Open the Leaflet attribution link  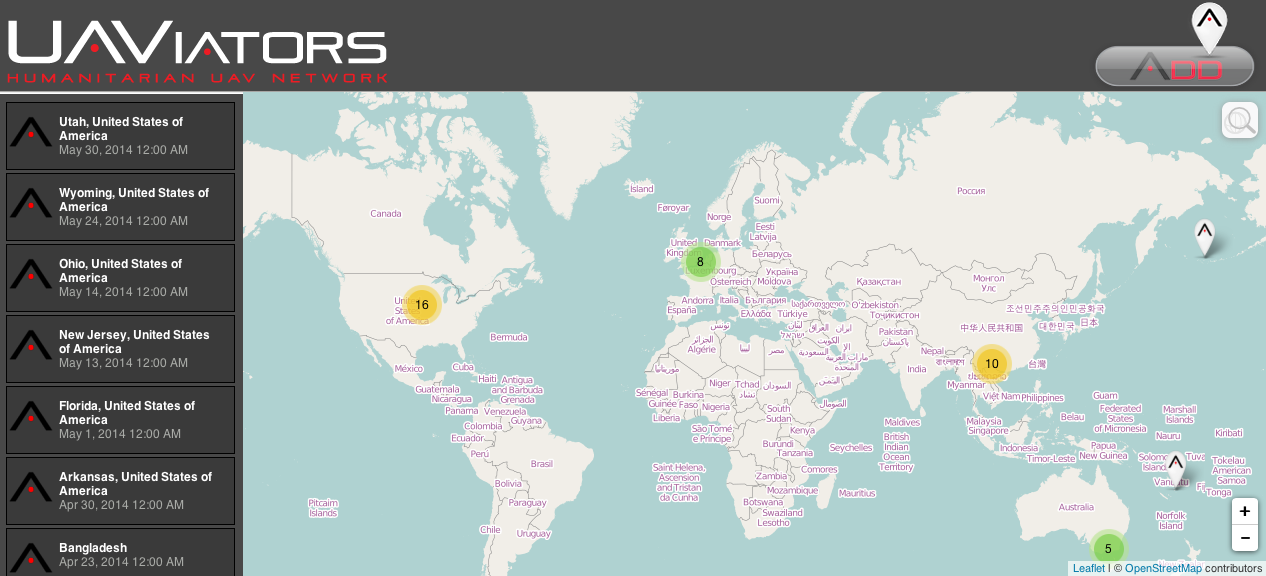(1088, 568)
